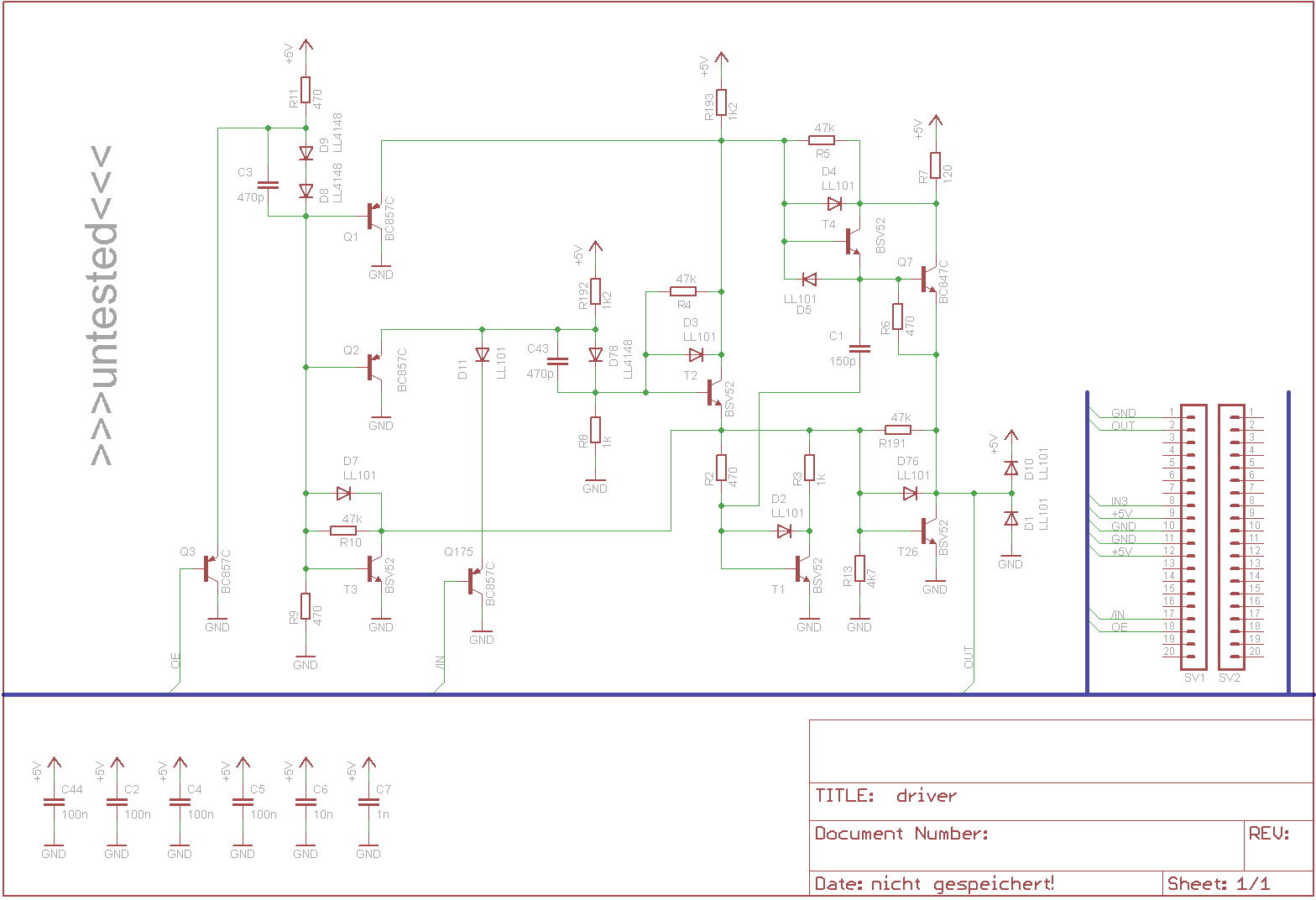Image resolution: width=1316 pixels, height=900 pixels.
Task: Click the Q3 BC857C transistor symbol
Action: pyautogui.click(x=211, y=568)
